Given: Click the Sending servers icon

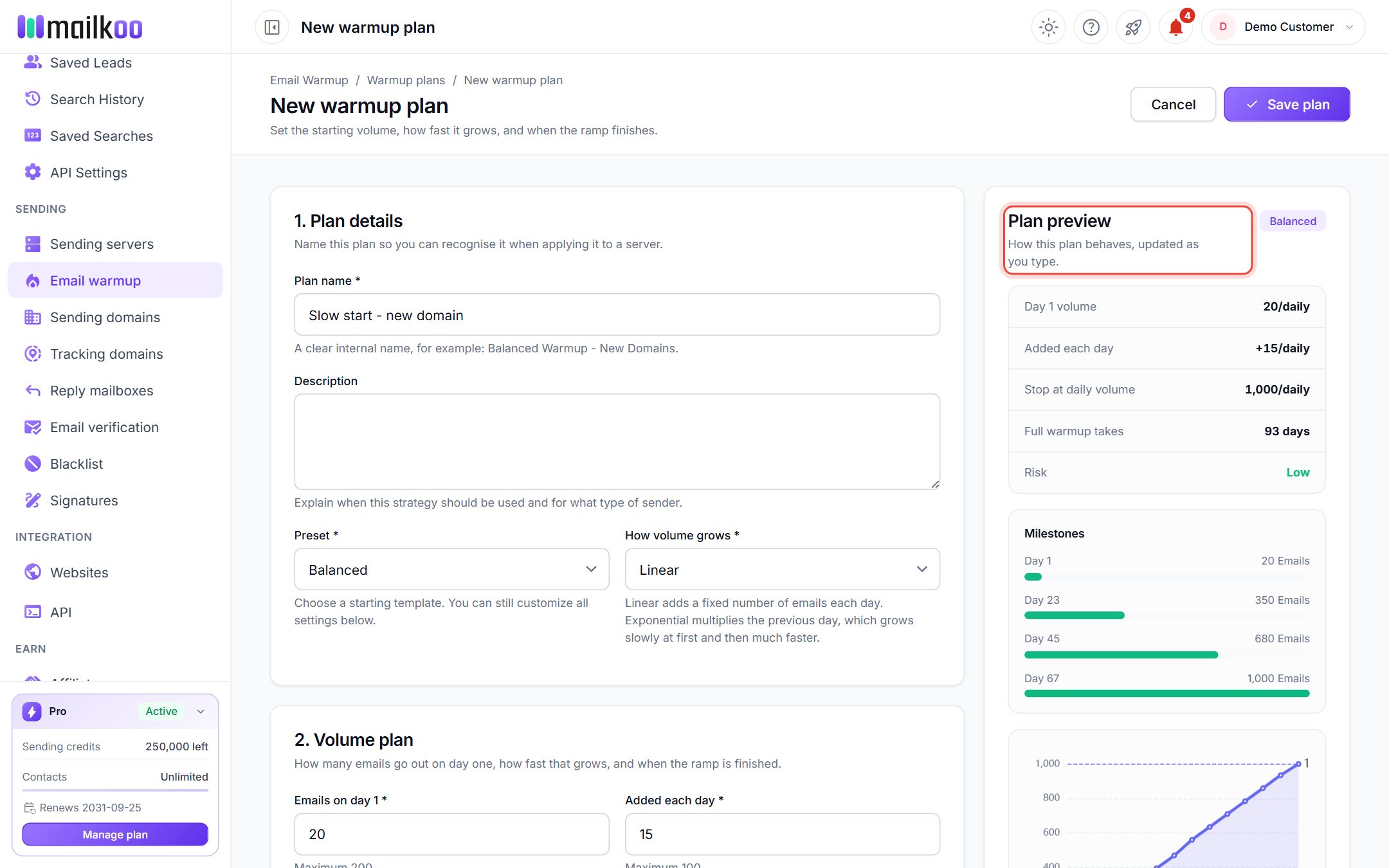Looking at the screenshot, I should (x=33, y=244).
